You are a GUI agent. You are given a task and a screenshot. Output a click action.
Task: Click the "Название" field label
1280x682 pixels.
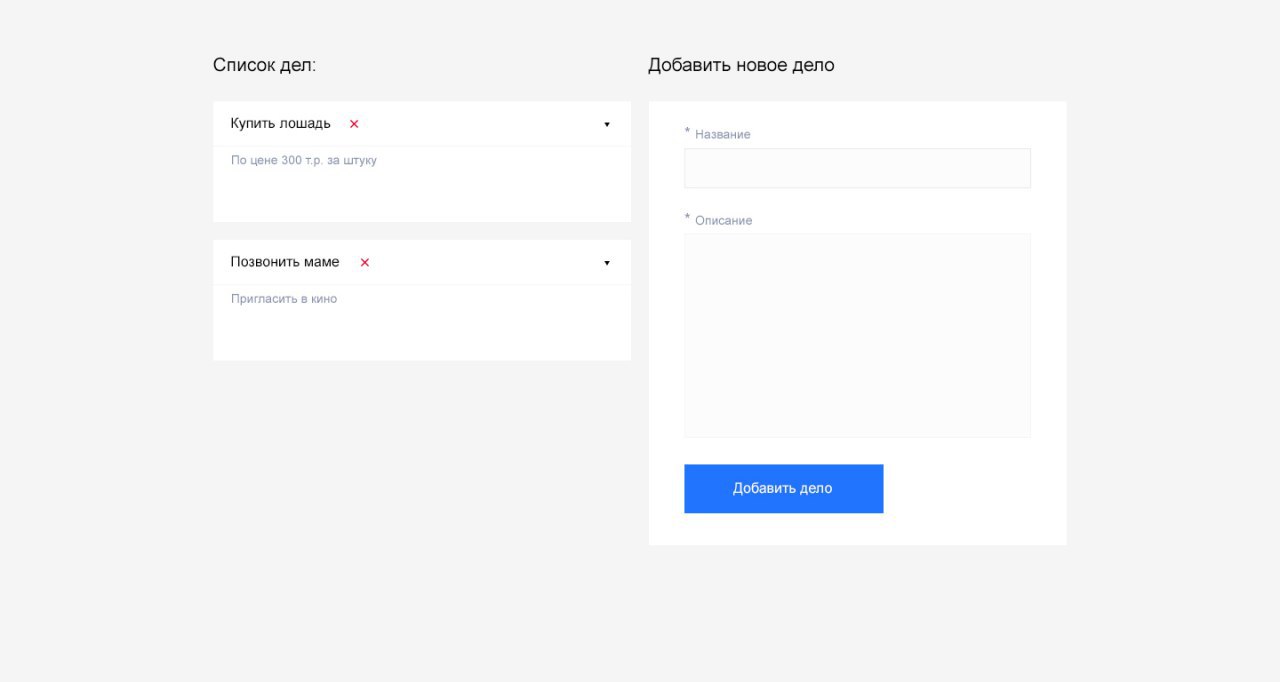(722, 134)
